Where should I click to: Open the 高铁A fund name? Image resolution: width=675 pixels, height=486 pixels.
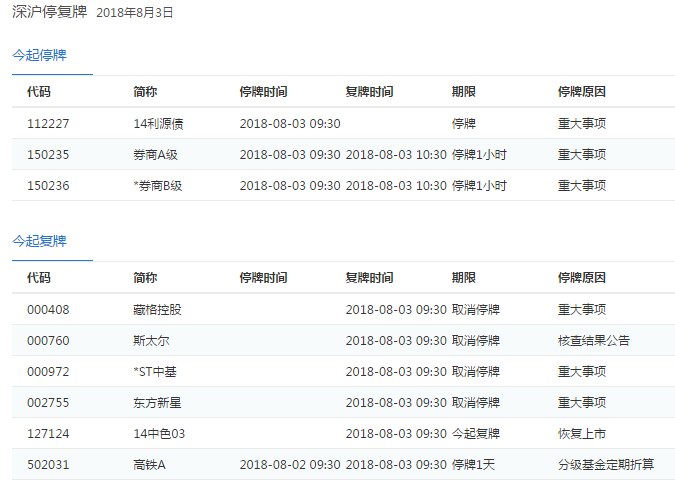(x=149, y=465)
